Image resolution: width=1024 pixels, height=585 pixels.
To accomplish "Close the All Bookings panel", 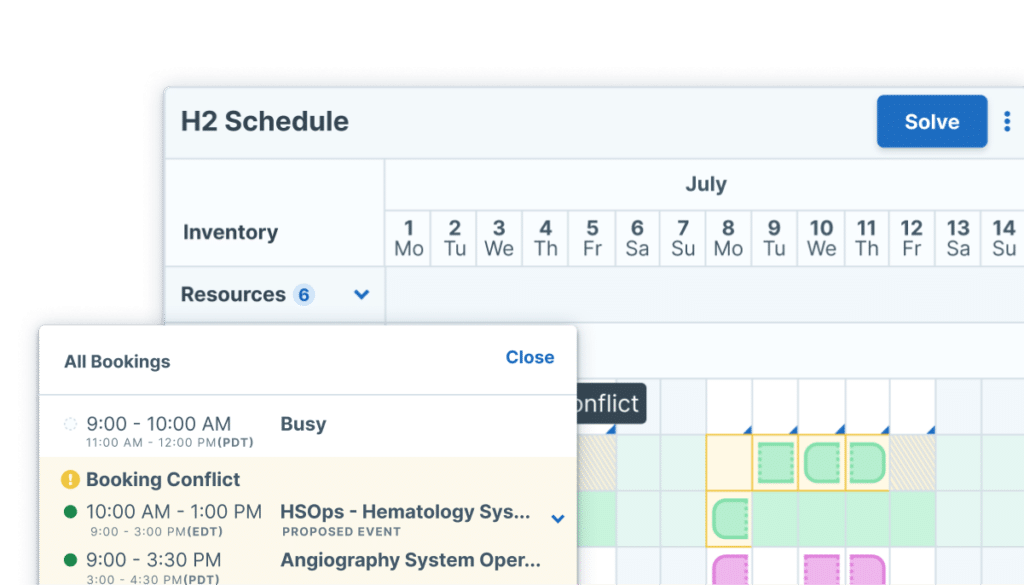I will 529,357.
